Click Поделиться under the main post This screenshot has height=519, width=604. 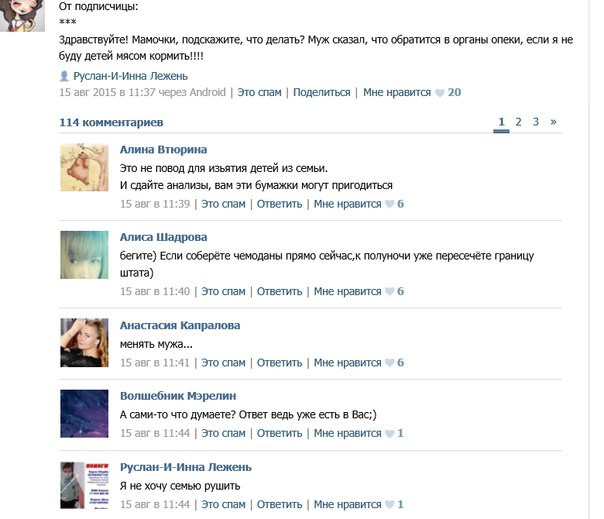click(x=322, y=92)
